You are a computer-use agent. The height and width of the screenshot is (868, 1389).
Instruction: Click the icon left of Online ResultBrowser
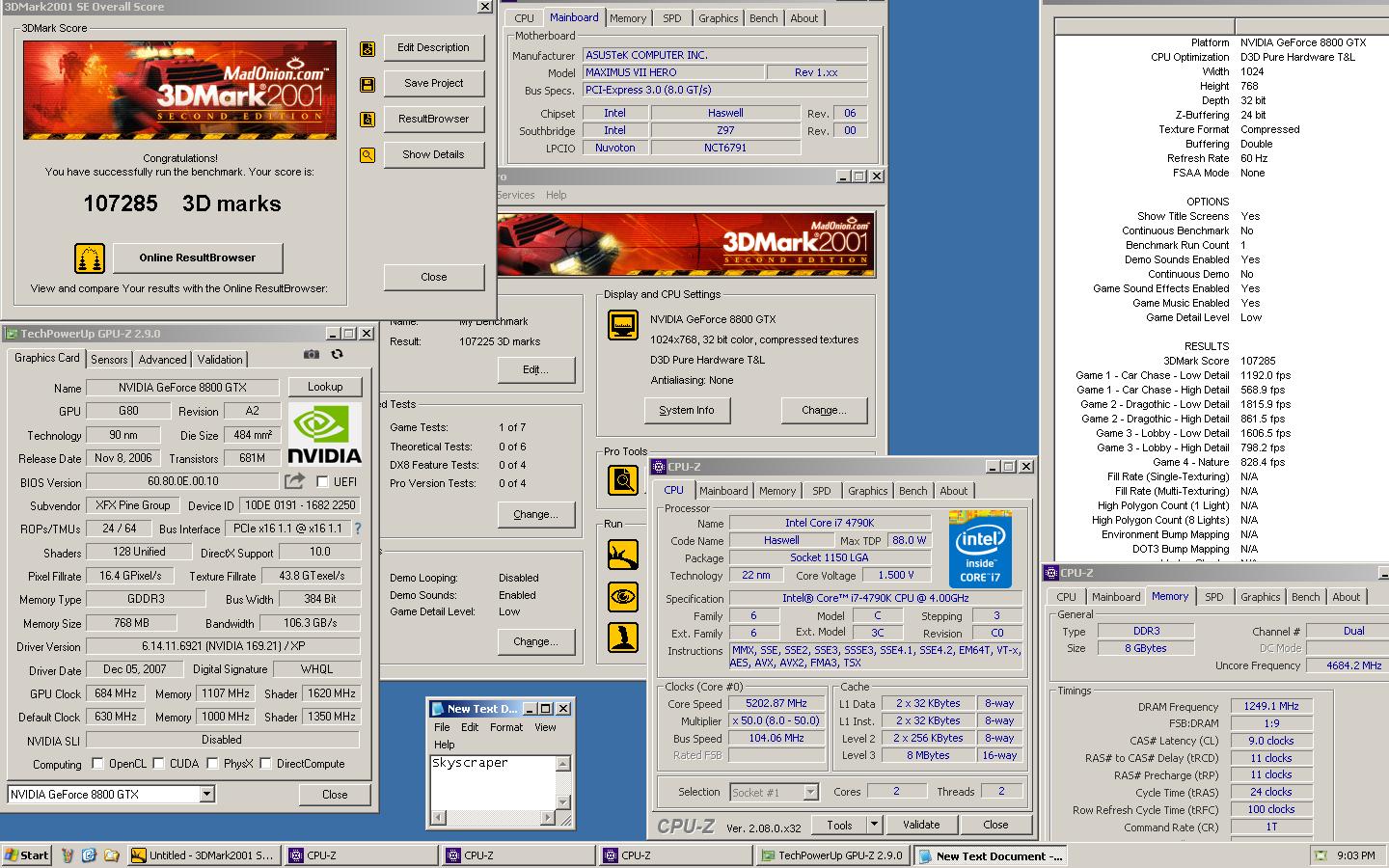(x=90, y=258)
